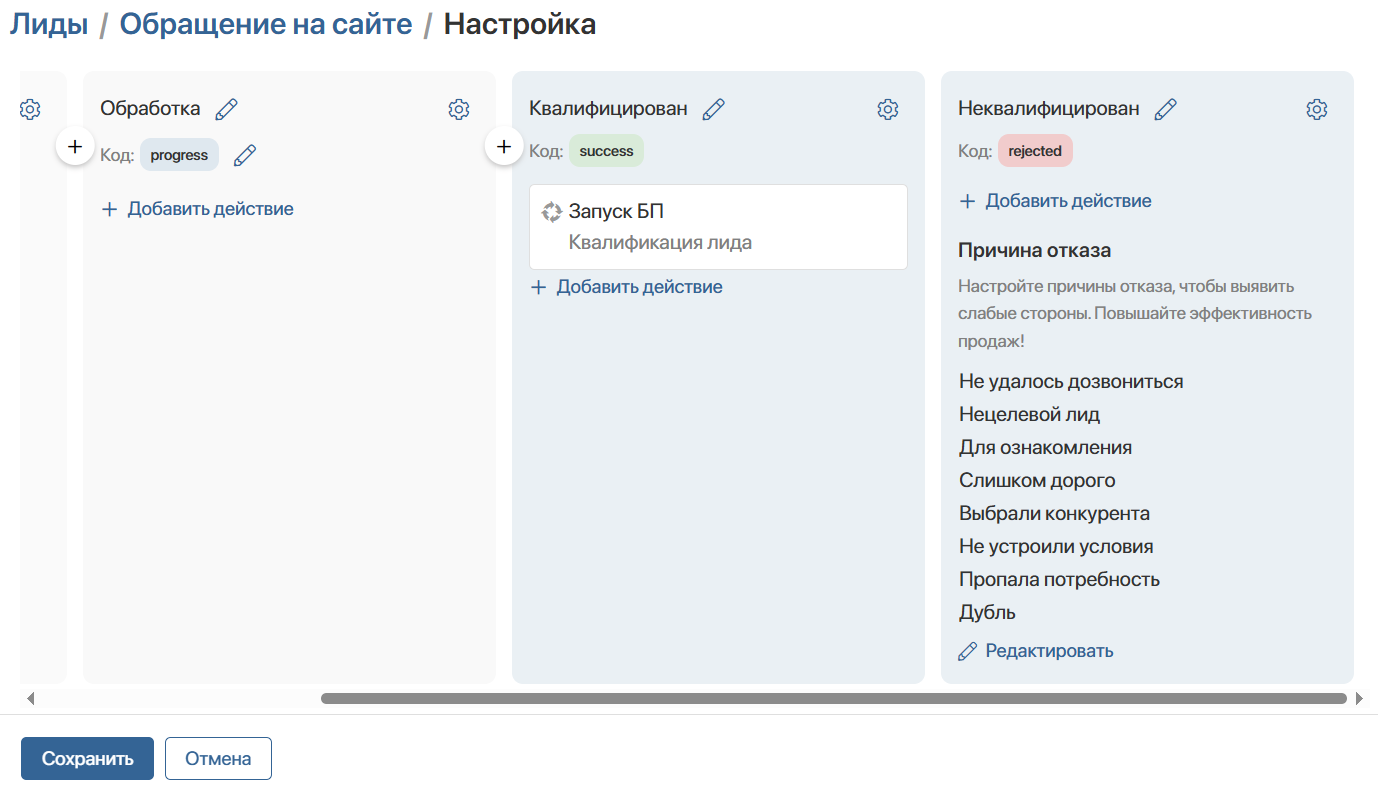Go to the Лиды breadcrumb
Image resolution: width=1378 pixels, height=790 pixels.
point(49,24)
